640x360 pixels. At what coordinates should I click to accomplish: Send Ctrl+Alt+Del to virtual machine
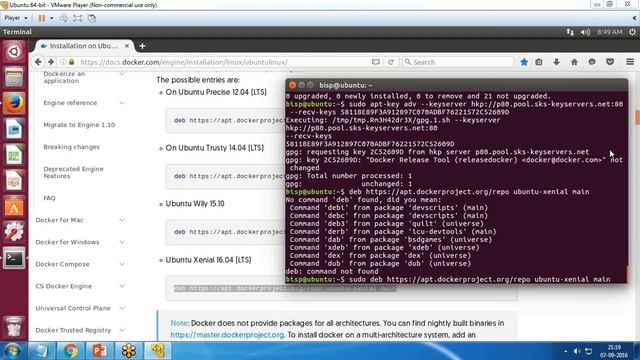64,18
